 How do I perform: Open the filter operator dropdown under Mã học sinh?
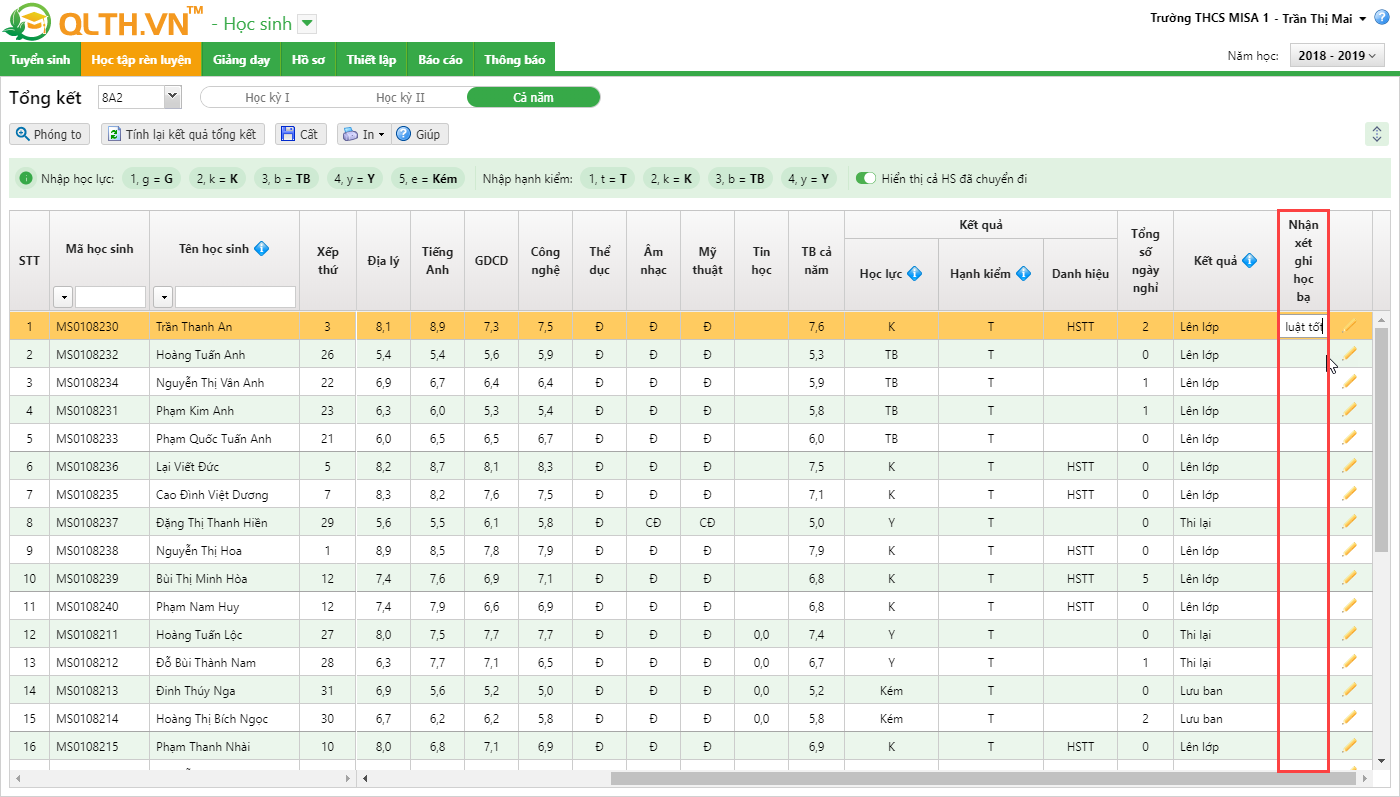tap(63, 297)
